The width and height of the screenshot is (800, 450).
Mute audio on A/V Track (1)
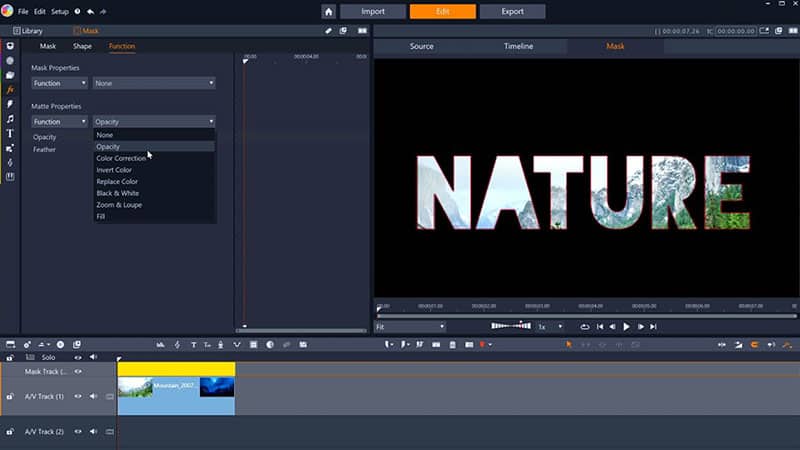[93, 396]
